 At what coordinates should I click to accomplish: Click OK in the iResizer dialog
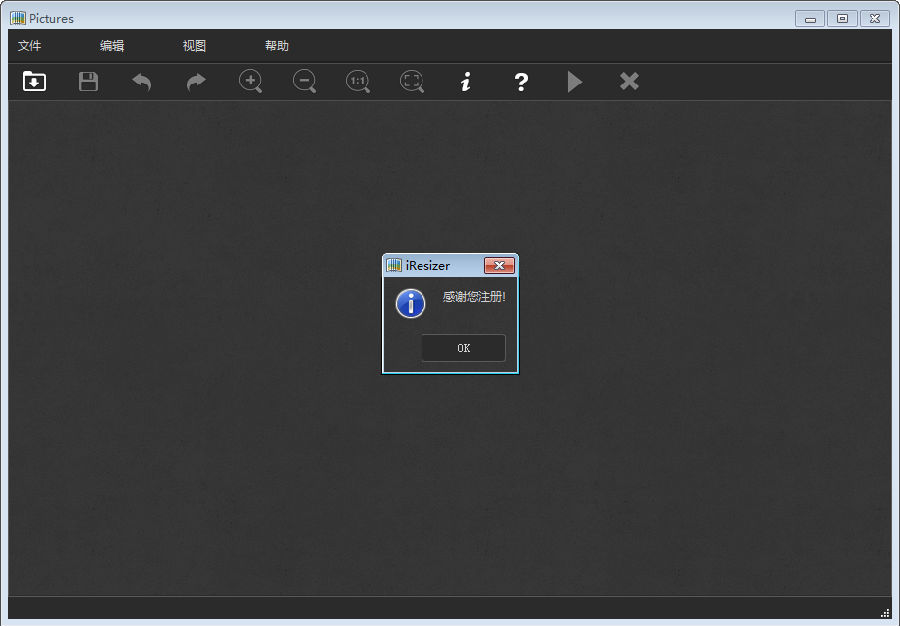click(x=463, y=348)
